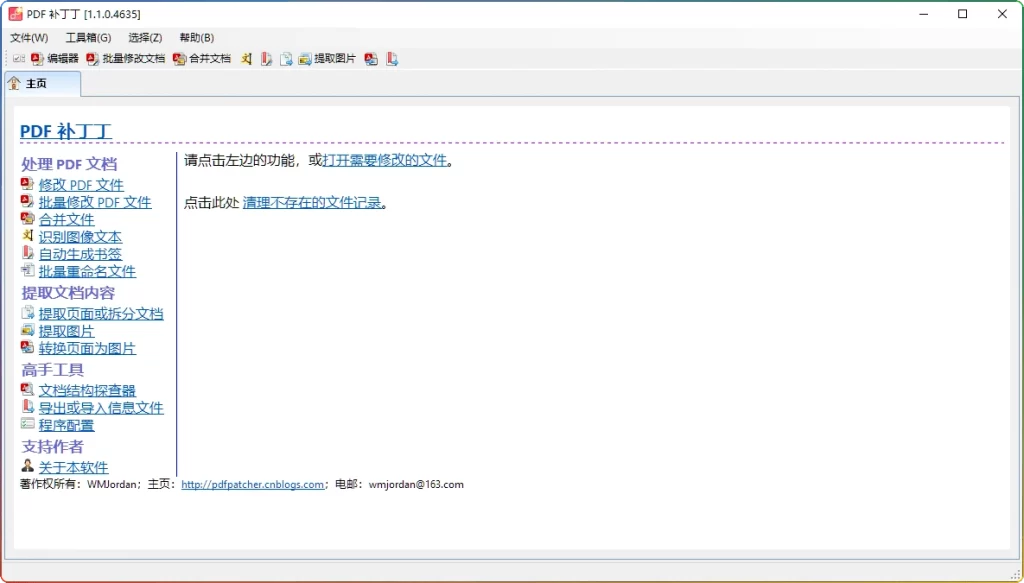Open convert pages to images toolbar icon
1024x583 pixels.
[370, 58]
